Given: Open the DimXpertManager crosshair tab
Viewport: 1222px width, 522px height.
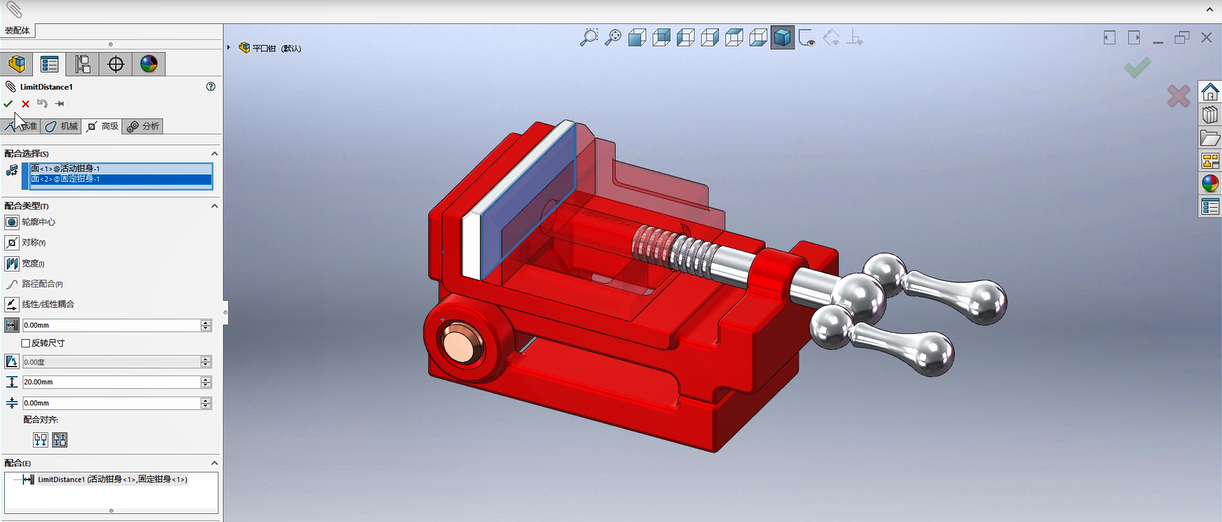Looking at the screenshot, I should 116,64.
